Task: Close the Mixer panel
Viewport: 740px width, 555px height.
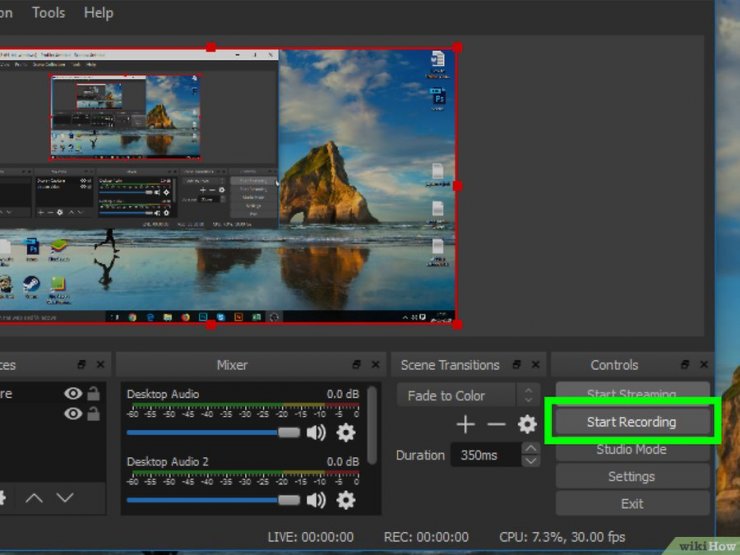Action: click(x=376, y=364)
